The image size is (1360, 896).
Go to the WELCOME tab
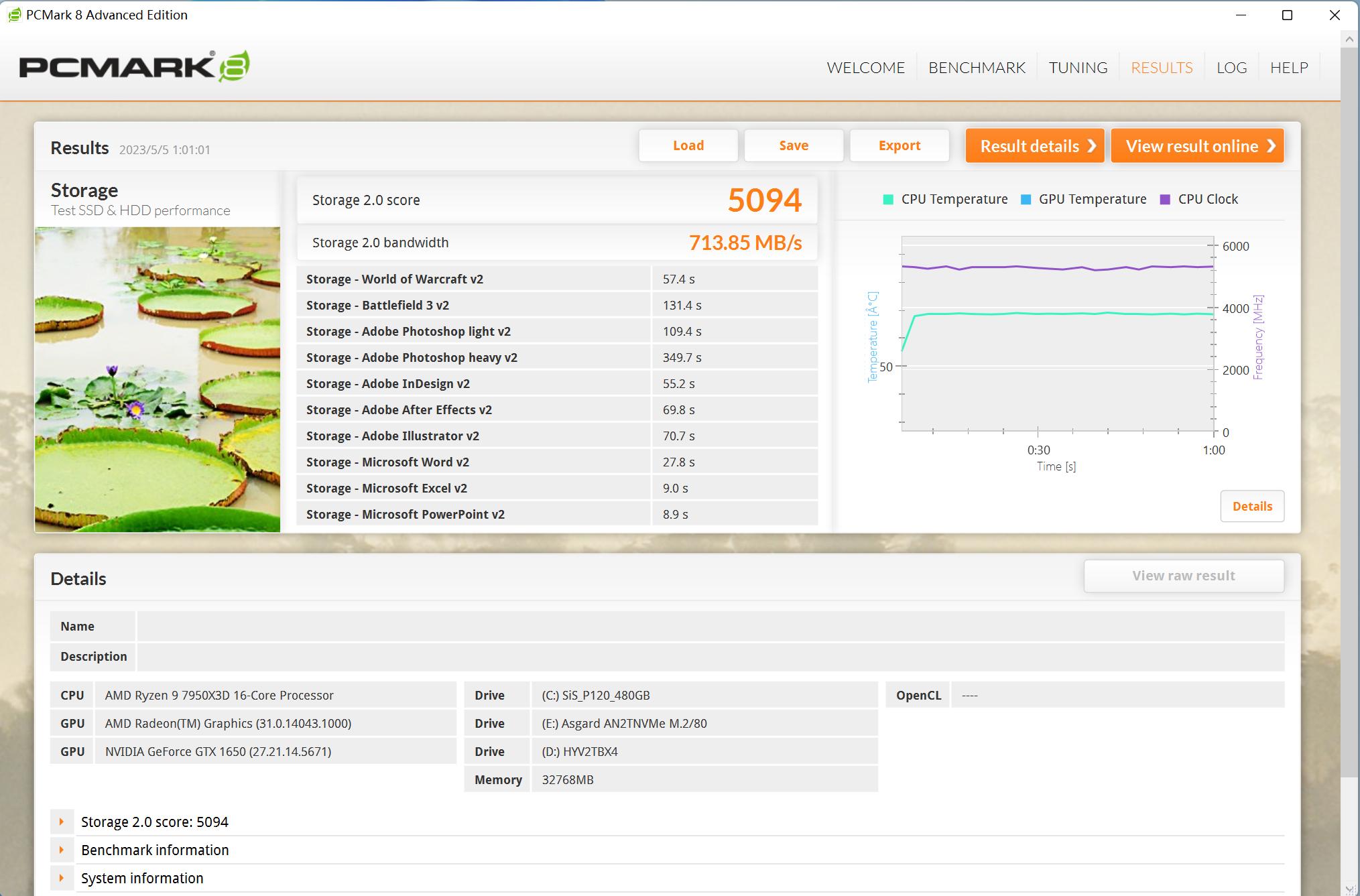(x=865, y=68)
